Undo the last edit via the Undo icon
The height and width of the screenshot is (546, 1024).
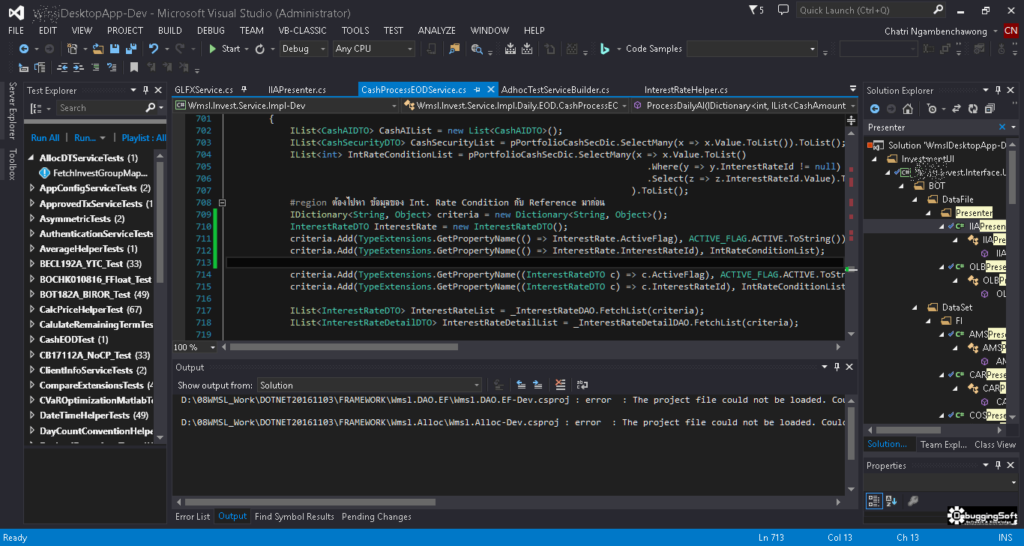(x=153, y=49)
